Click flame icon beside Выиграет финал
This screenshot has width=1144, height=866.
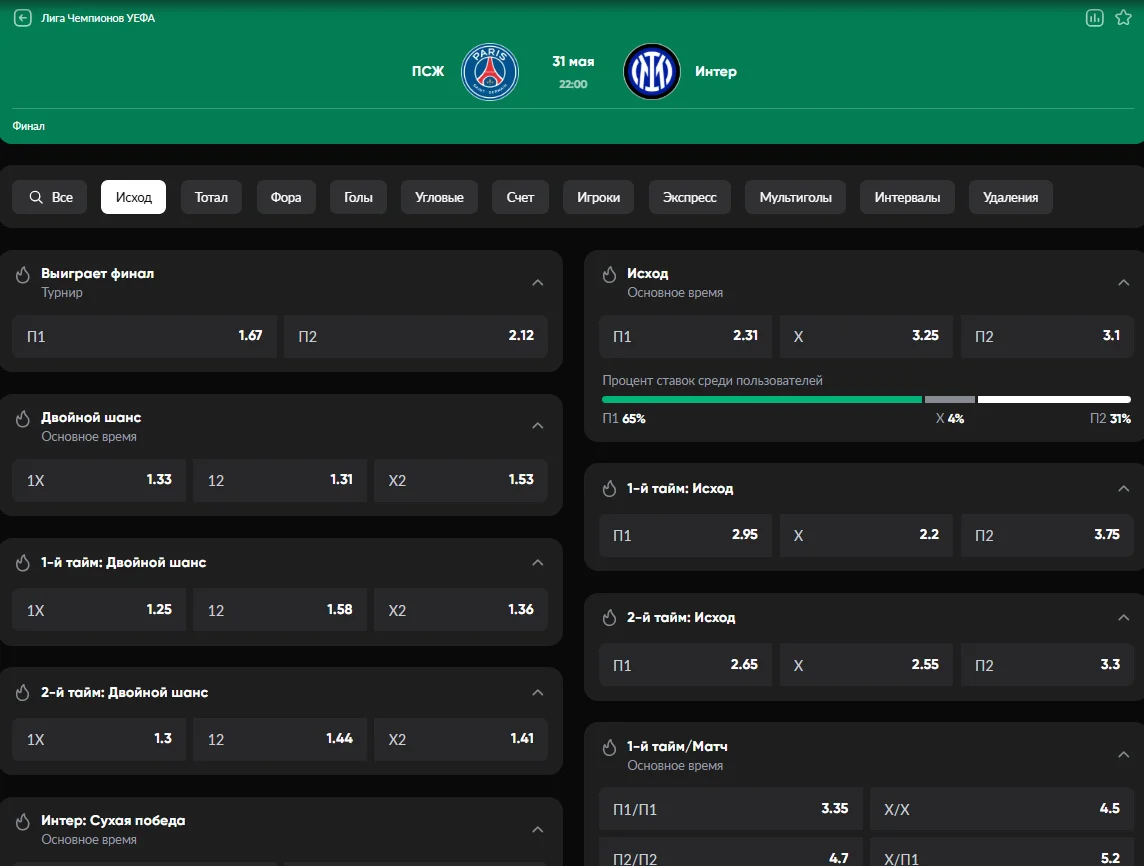(x=23, y=274)
